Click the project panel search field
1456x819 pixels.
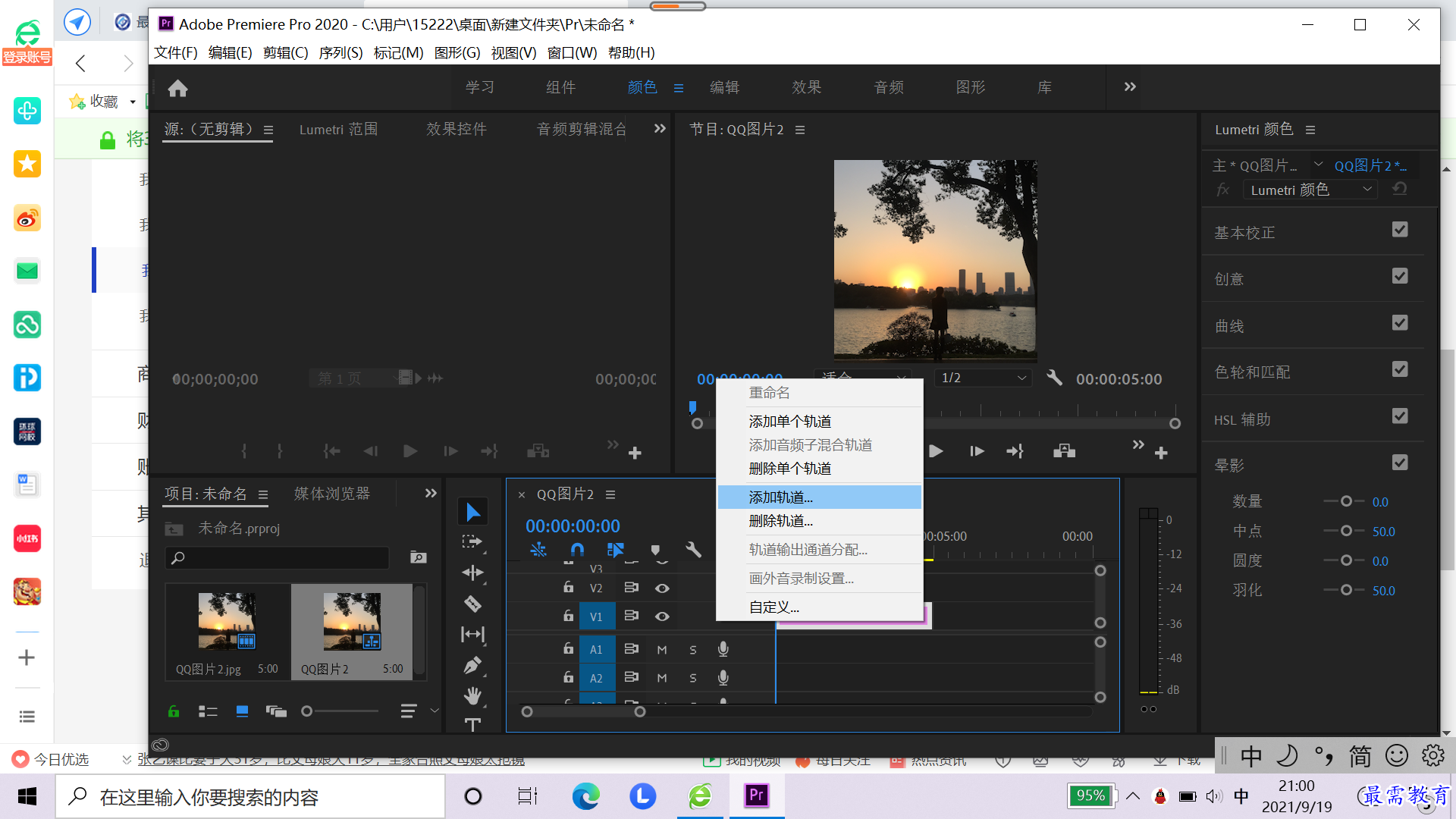tap(278, 558)
